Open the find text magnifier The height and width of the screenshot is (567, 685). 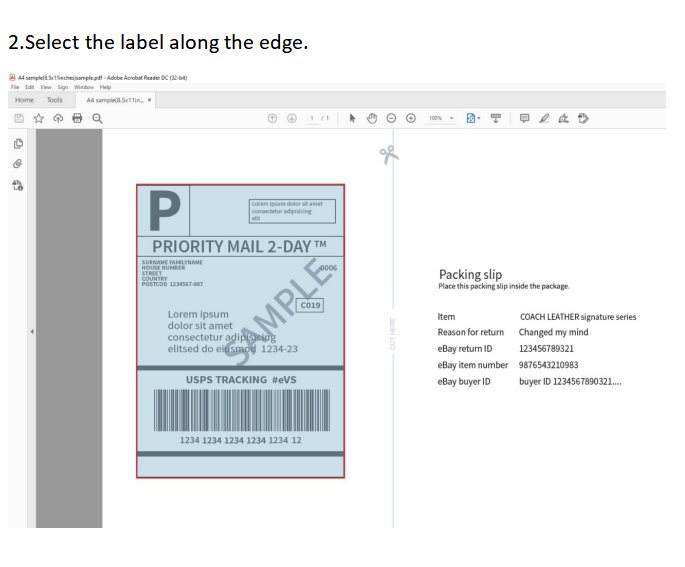[97, 118]
